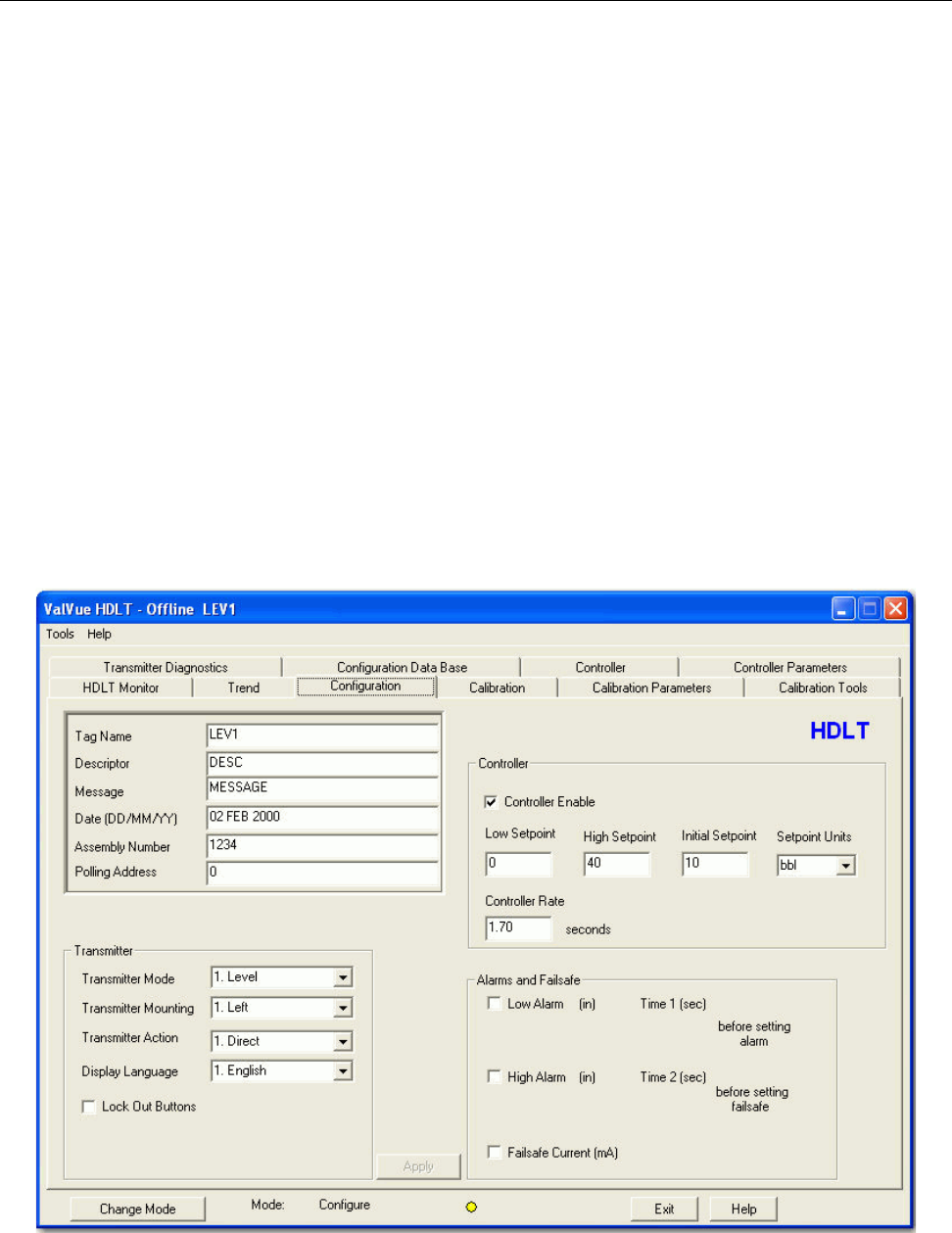Click the blue HDLT logo text
The image size is (952, 1233).
(x=839, y=731)
